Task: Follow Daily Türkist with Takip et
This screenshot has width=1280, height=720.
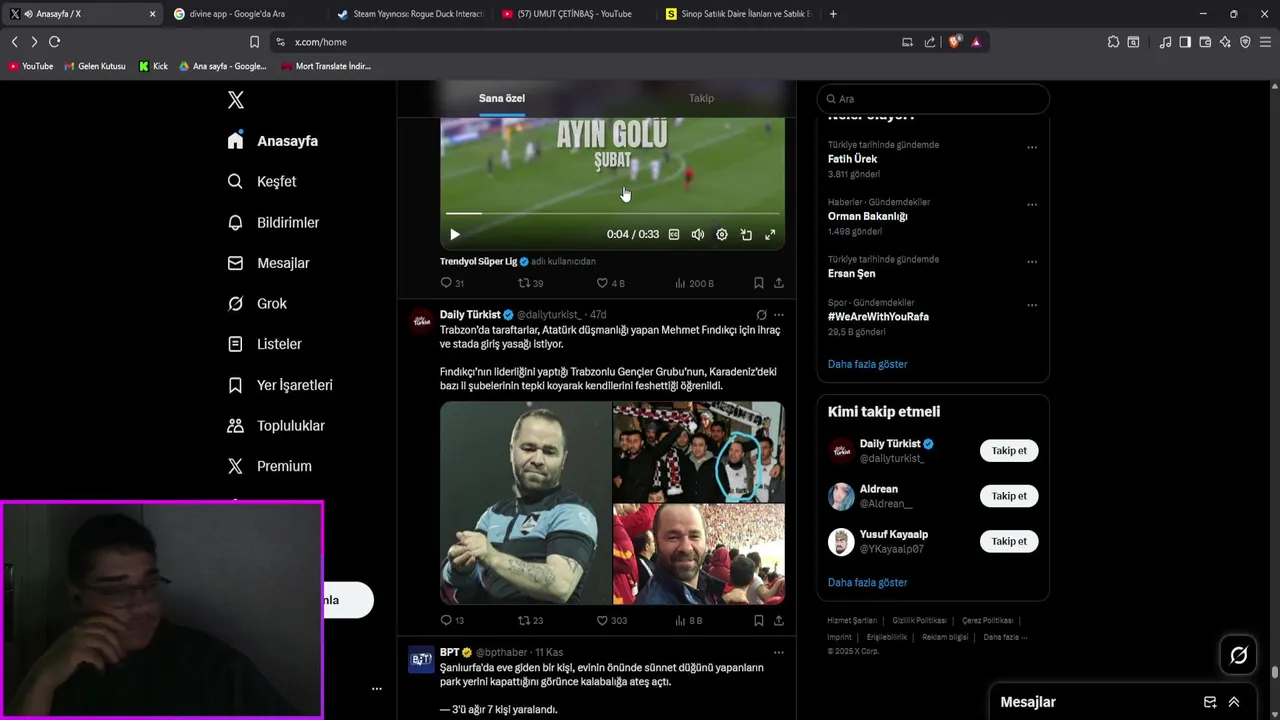Action: click(x=1009, y=451)
